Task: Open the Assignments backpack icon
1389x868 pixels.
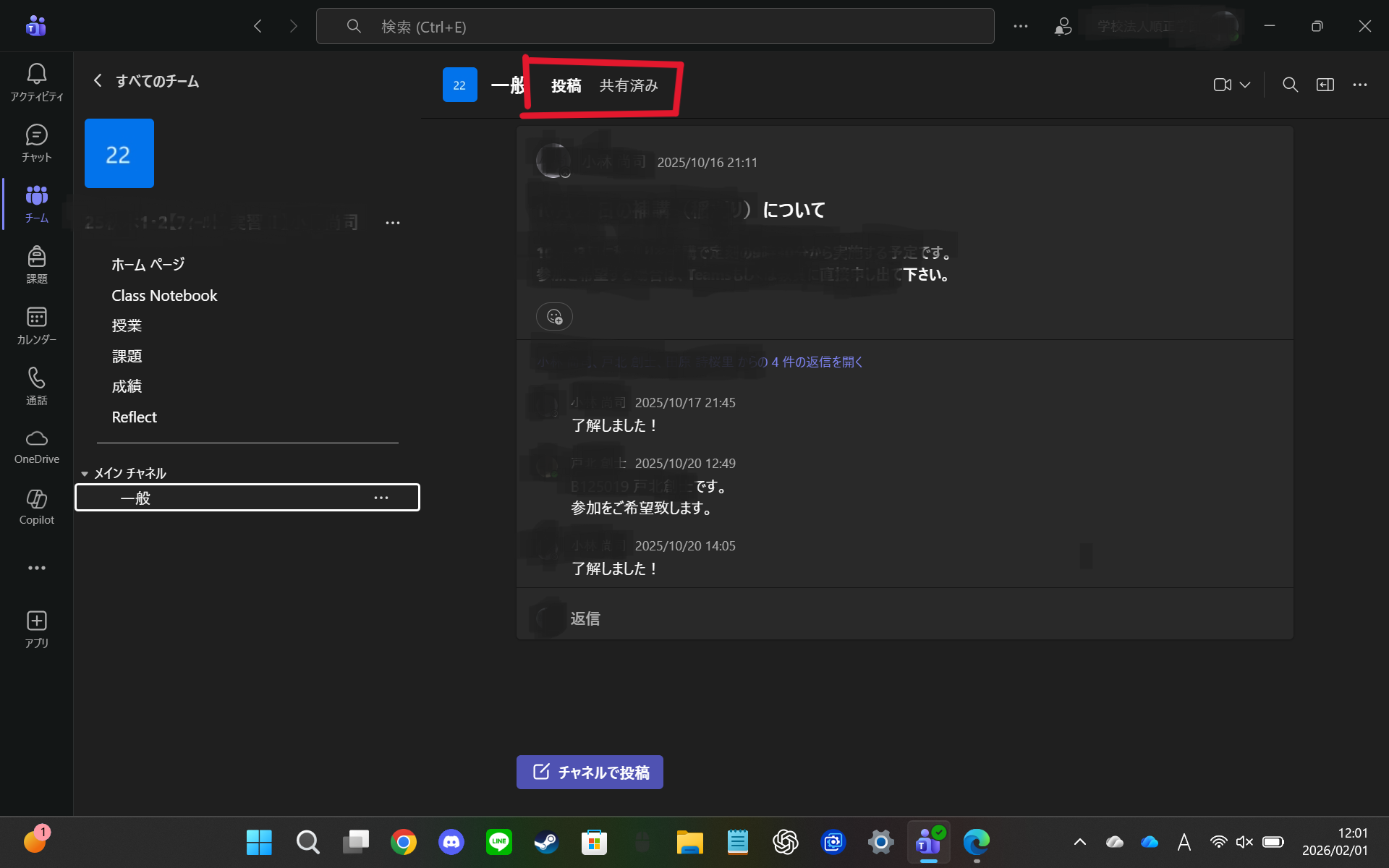Action: pyautogui.click(x=36, y=265)
